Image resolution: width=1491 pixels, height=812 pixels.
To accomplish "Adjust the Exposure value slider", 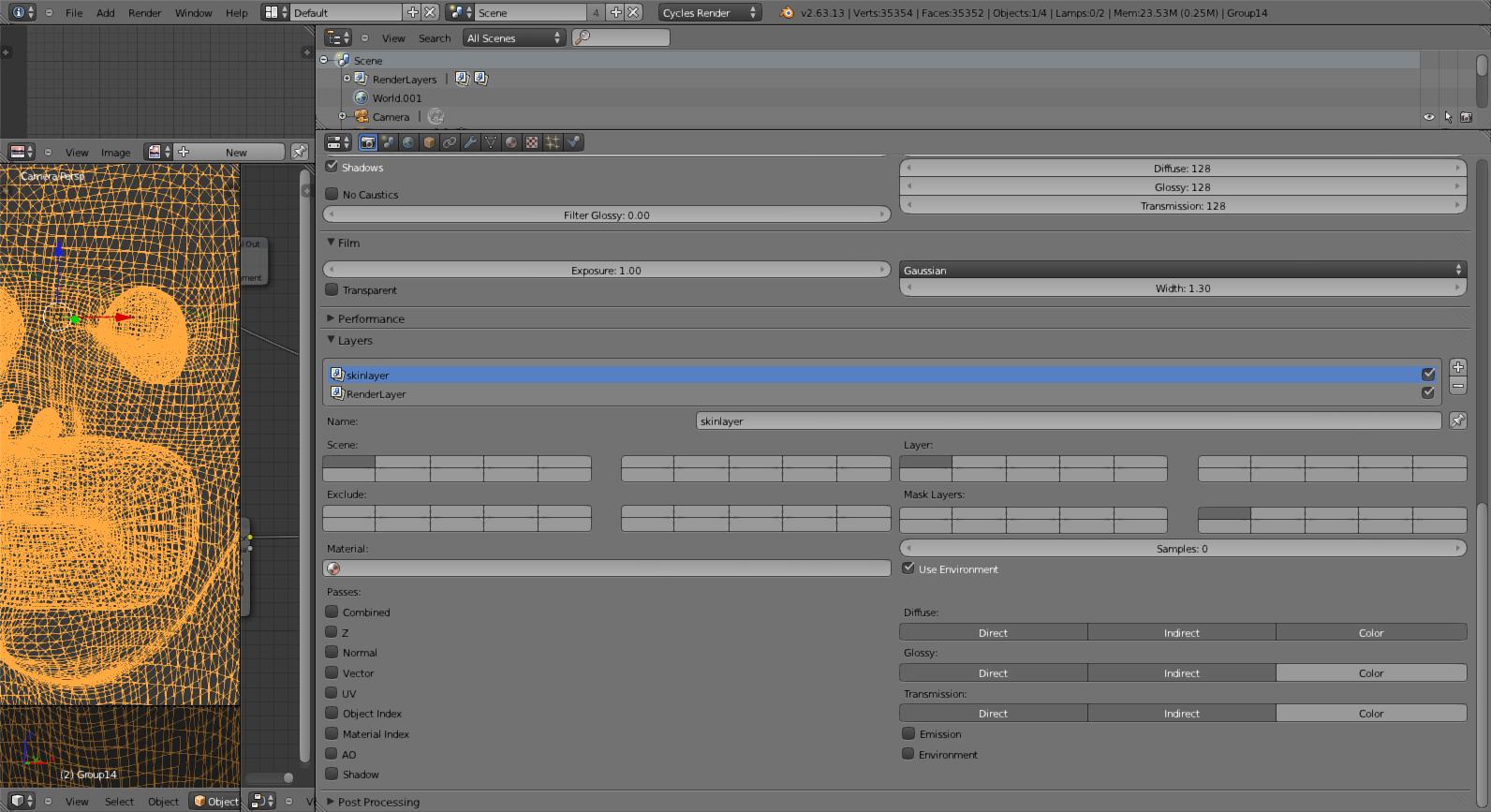I will coord(606,270).
